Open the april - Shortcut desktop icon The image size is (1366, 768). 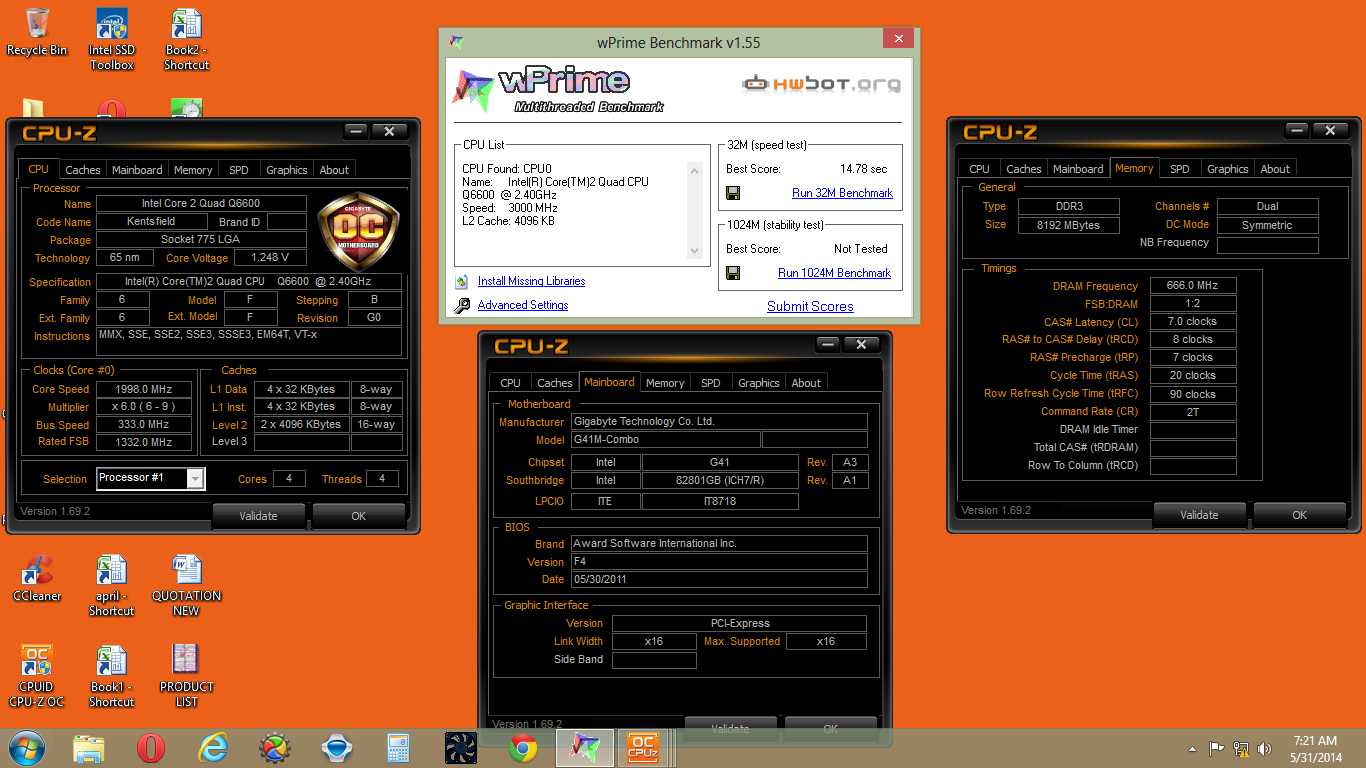(x=112, y=586)
